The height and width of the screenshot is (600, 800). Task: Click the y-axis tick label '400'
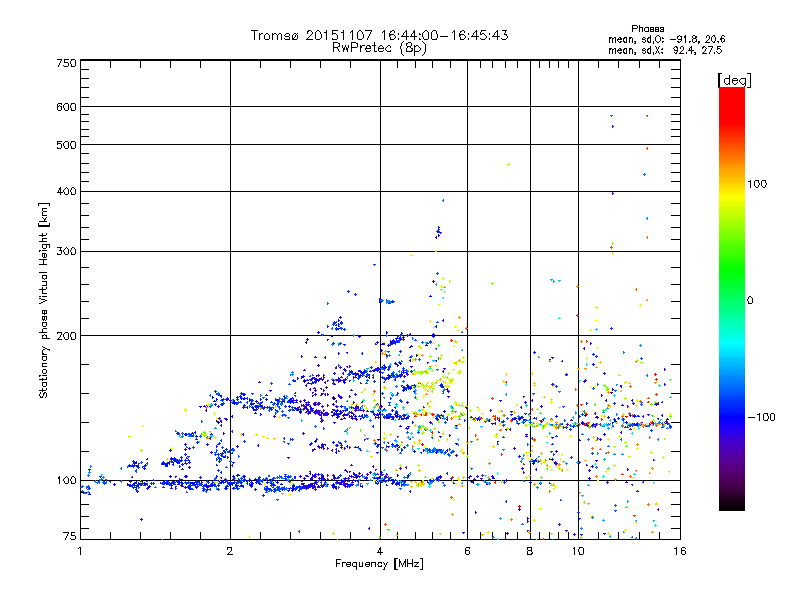[67, 191]
